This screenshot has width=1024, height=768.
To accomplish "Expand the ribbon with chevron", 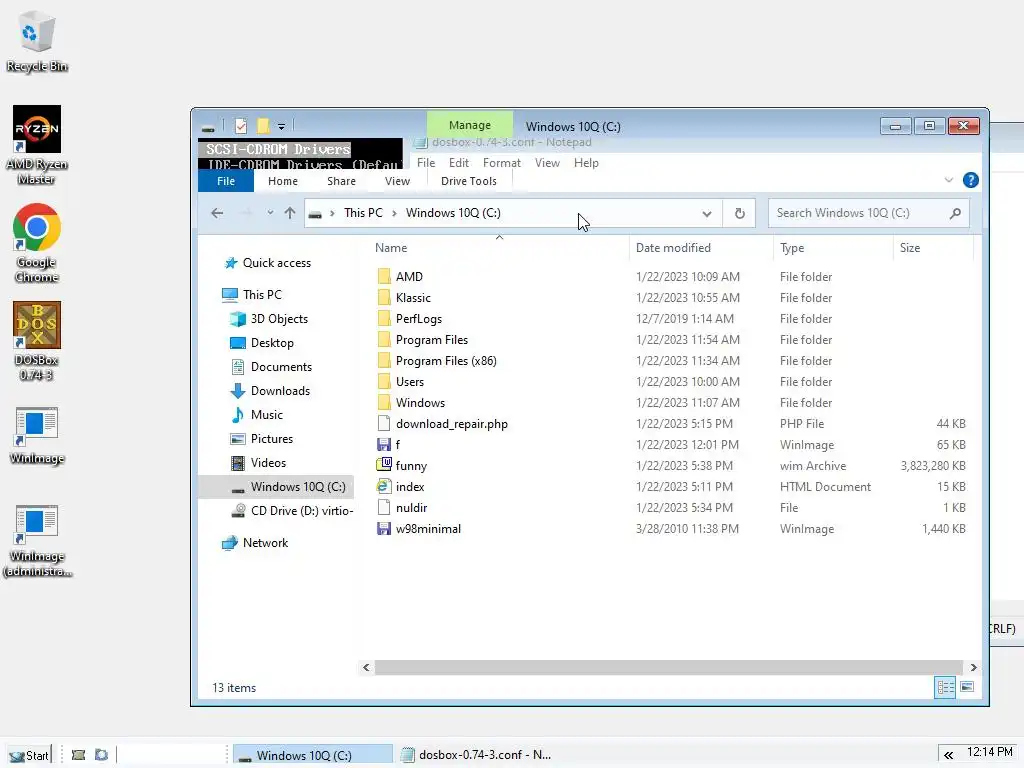I will [949, 180].
